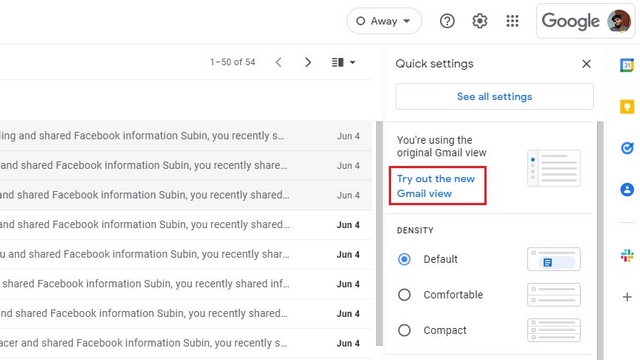Click the email list scrollbar
This screenshot has width=640, height=360.
(379, 233)
